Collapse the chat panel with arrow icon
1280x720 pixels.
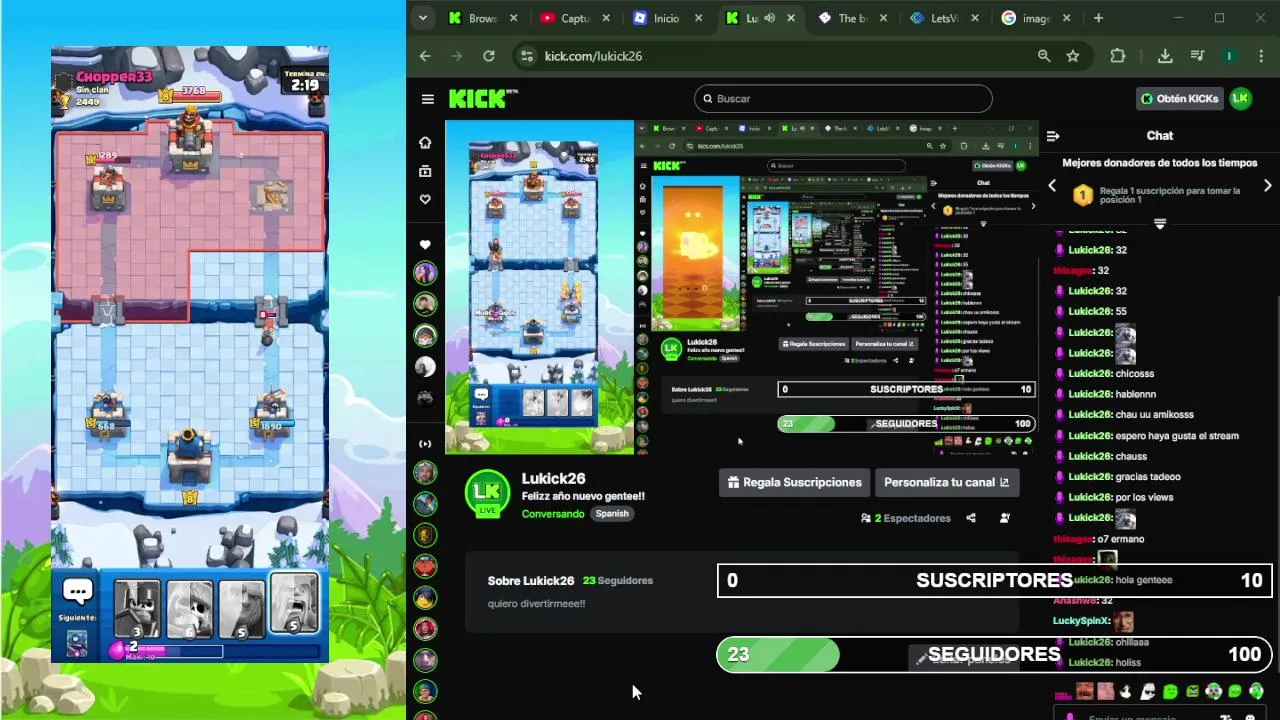[x=1052, y=136]
